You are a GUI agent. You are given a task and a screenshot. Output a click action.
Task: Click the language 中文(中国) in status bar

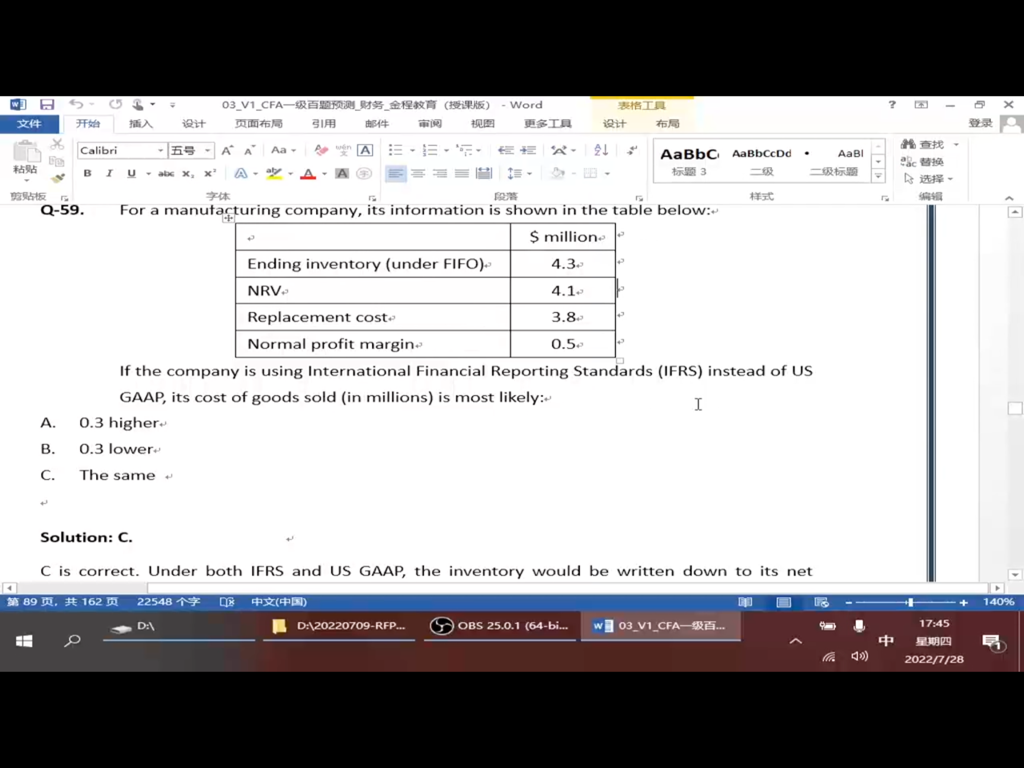tap(279, 602)
